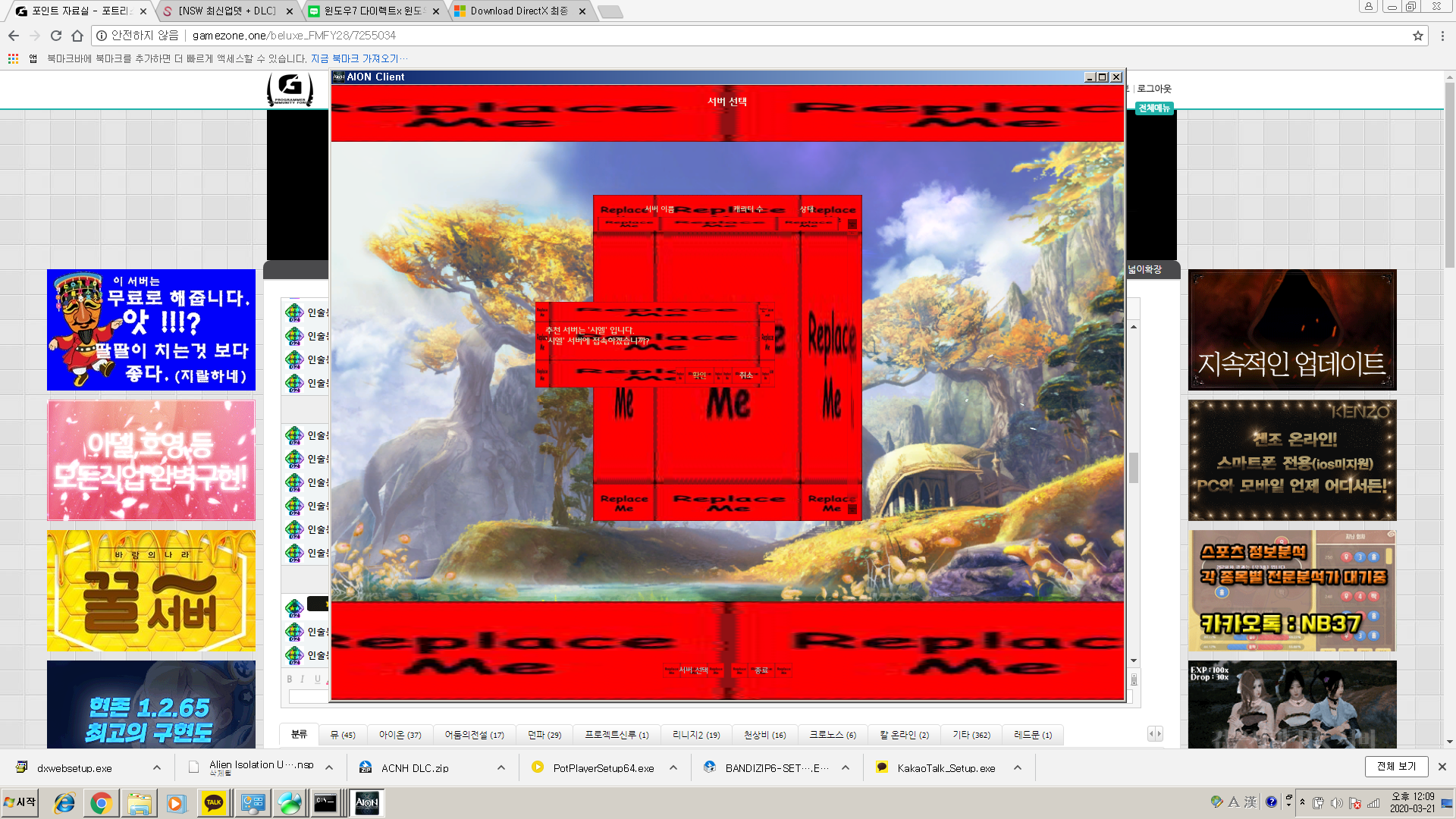
Task: Switch to the Download DirectX tab
Action: tap(519, 11)
